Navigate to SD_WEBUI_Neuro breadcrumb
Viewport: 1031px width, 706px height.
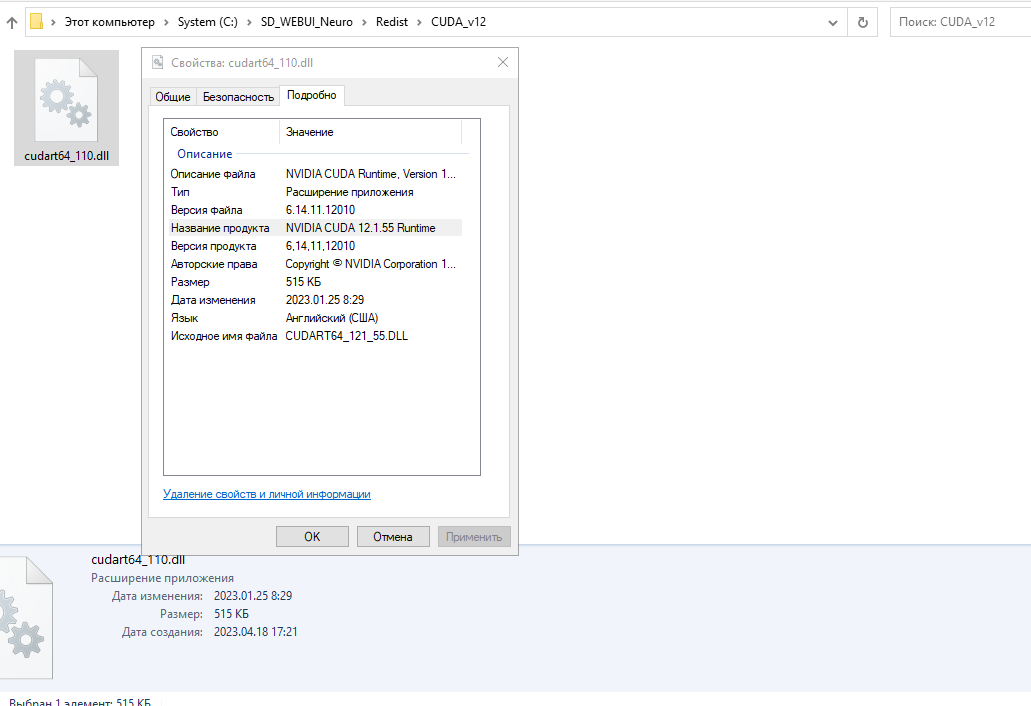(306, 22)
